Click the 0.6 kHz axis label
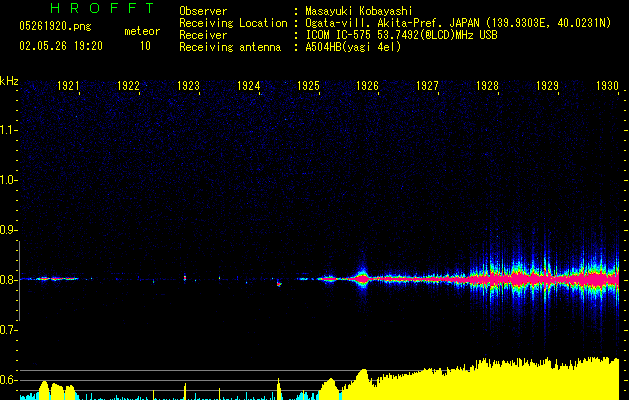Viewport: 629px width, 400px height. click(7, 380)
